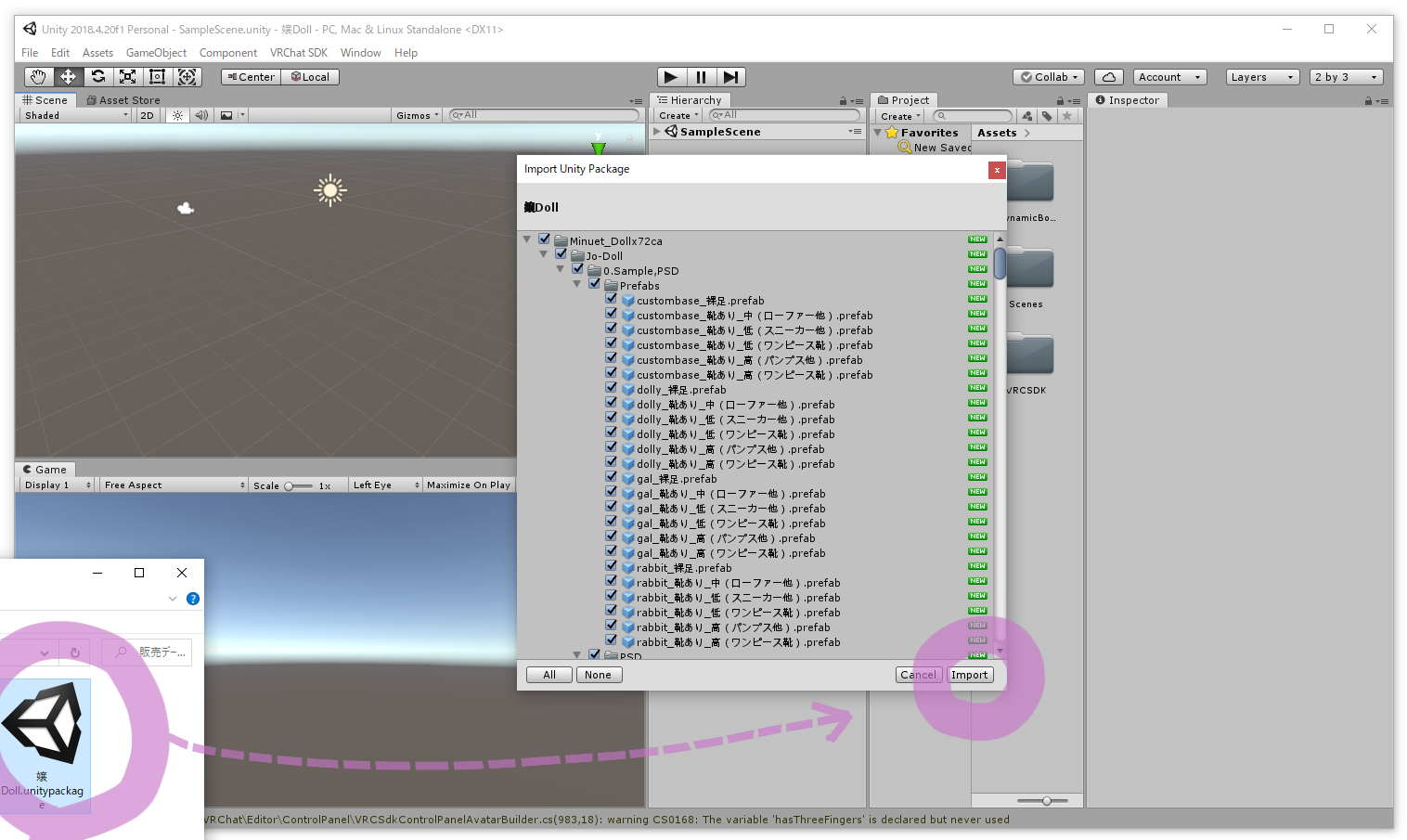This screenshot has height=840, width=1407.
Task: Open the File menu
Action: tap(30, 53)
